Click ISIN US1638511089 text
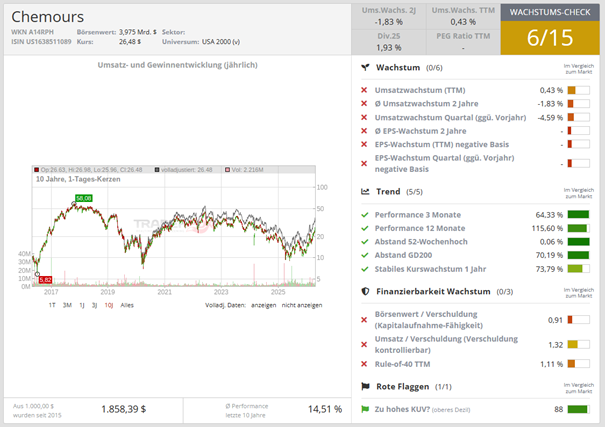The height and width of the screenshot is (427, 605). 41,42
